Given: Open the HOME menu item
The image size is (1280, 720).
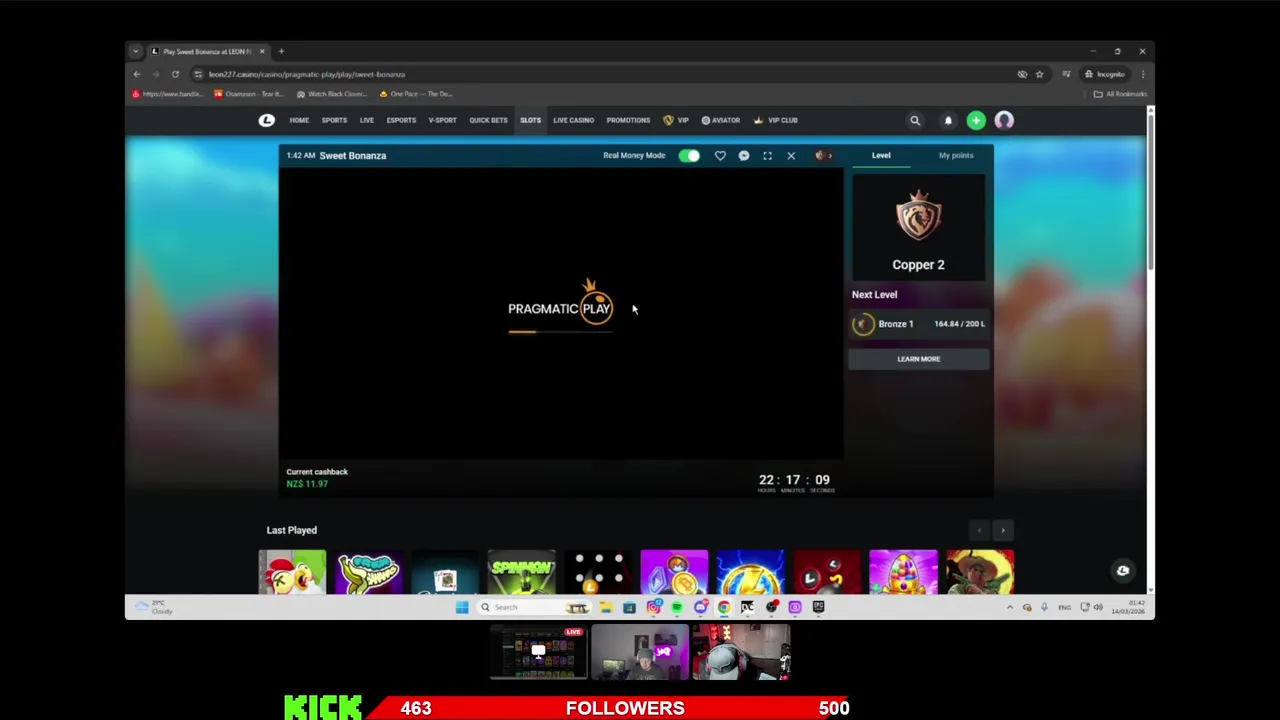Looking at the screenshot, I should point(299,120).
